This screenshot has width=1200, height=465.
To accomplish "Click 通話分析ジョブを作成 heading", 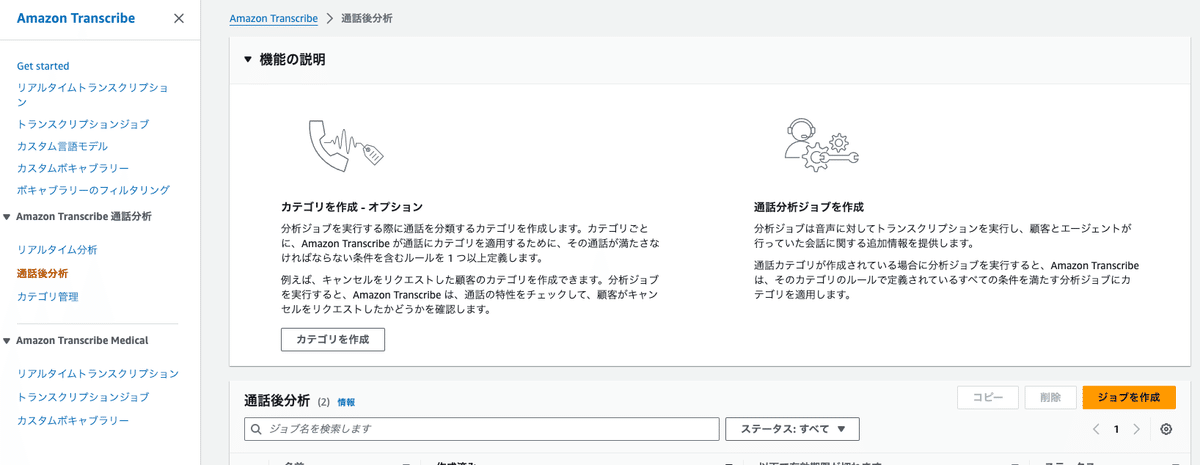I will pos(809,207).
